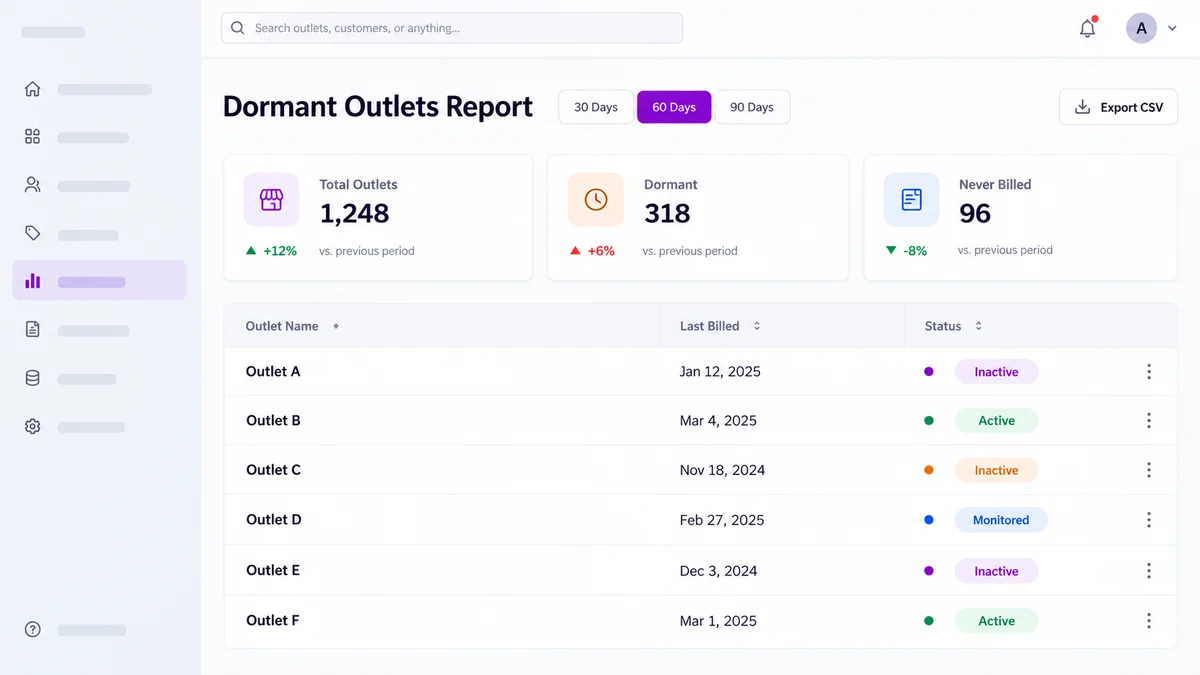Open the tag icon in sidebar
The height and width of the screenshot is (675, 1200).
33,233
